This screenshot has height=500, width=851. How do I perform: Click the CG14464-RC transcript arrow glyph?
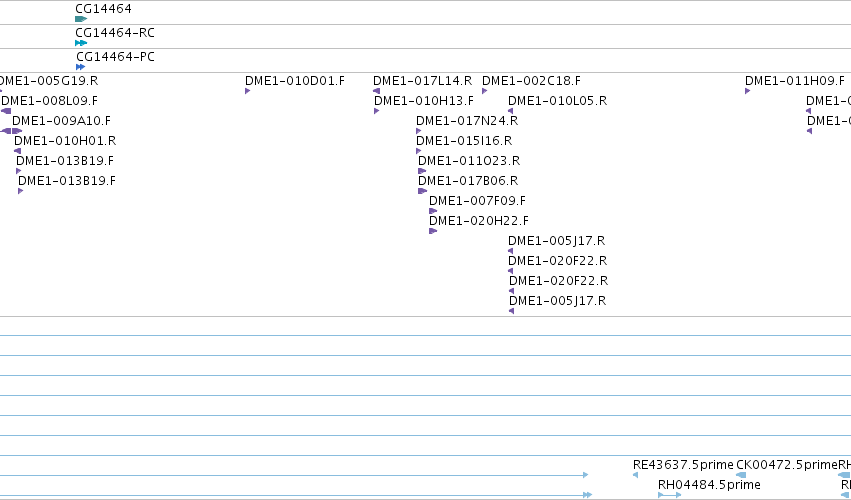81,43
